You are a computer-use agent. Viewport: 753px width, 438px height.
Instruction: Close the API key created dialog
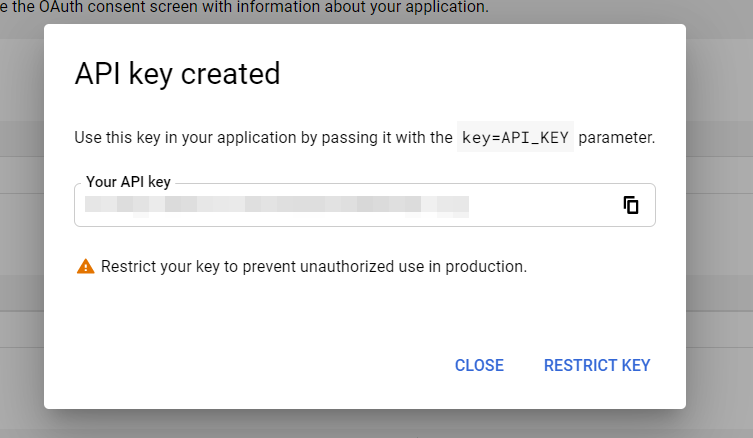tap(479, 365)
